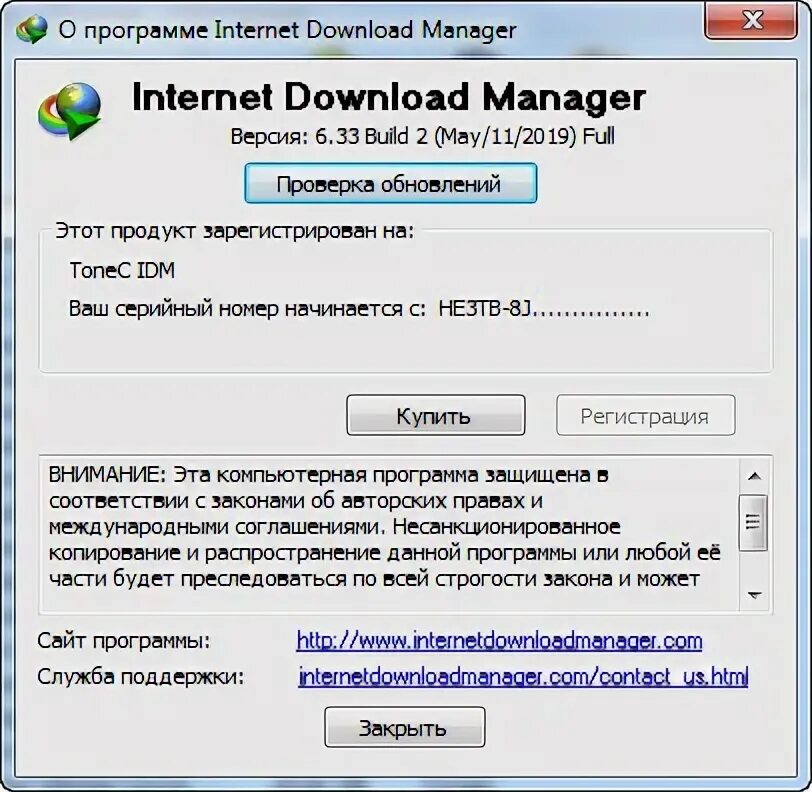Image resolution: width=812 pixels, height=792 pixels.
Task: Click the "Internet Download Manager" heading
Action: click(388, 98)
